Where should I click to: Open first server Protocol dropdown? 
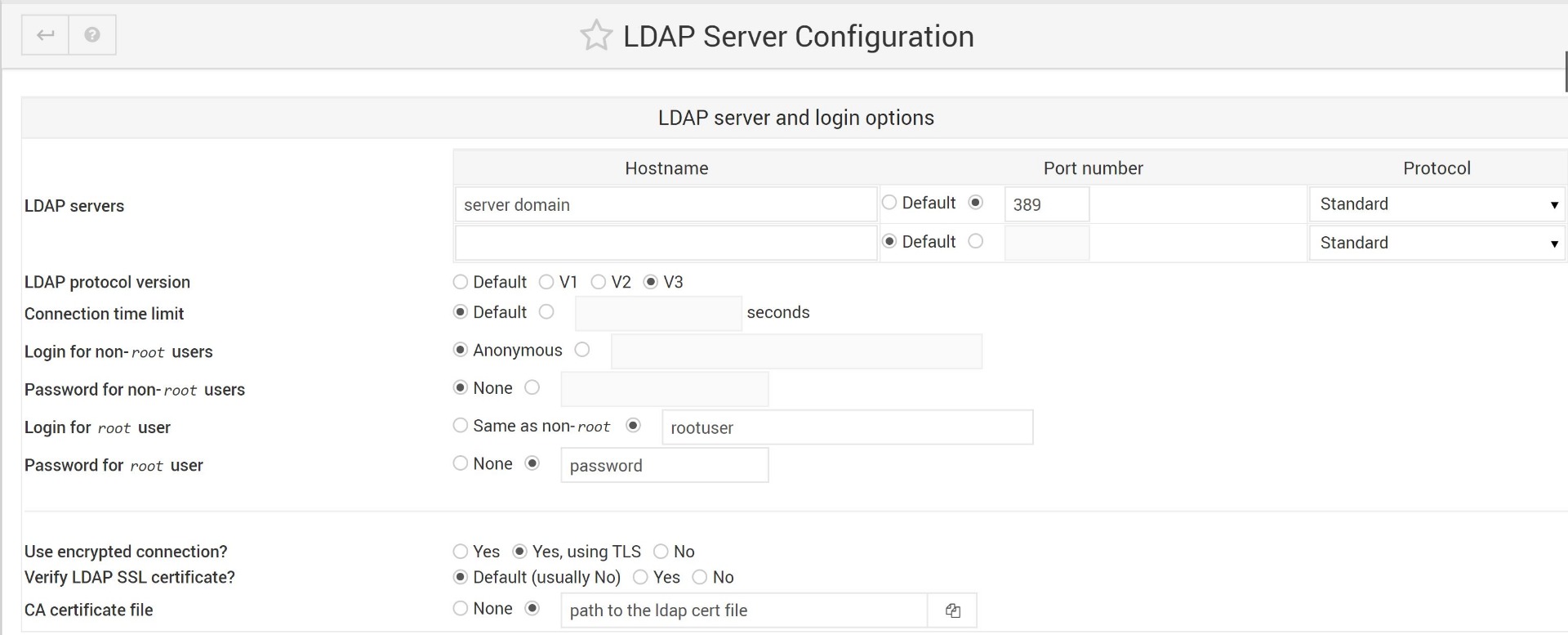pos(1437,204)
